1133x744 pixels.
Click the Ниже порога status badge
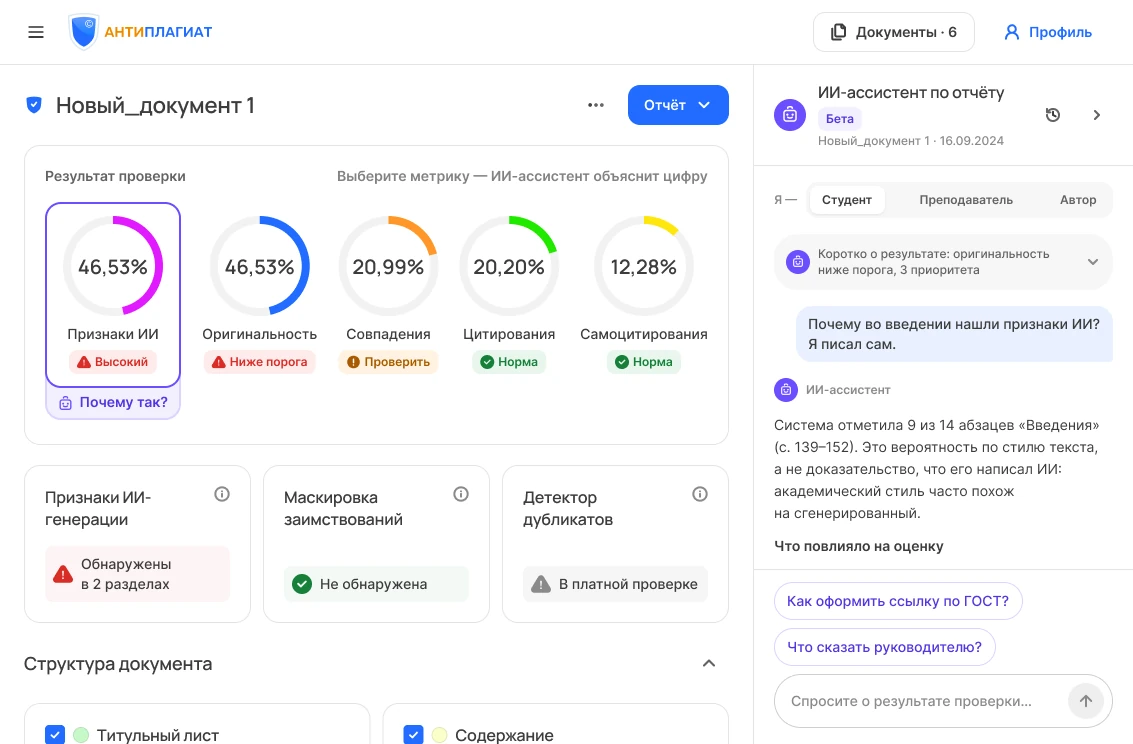pos(259,362)
